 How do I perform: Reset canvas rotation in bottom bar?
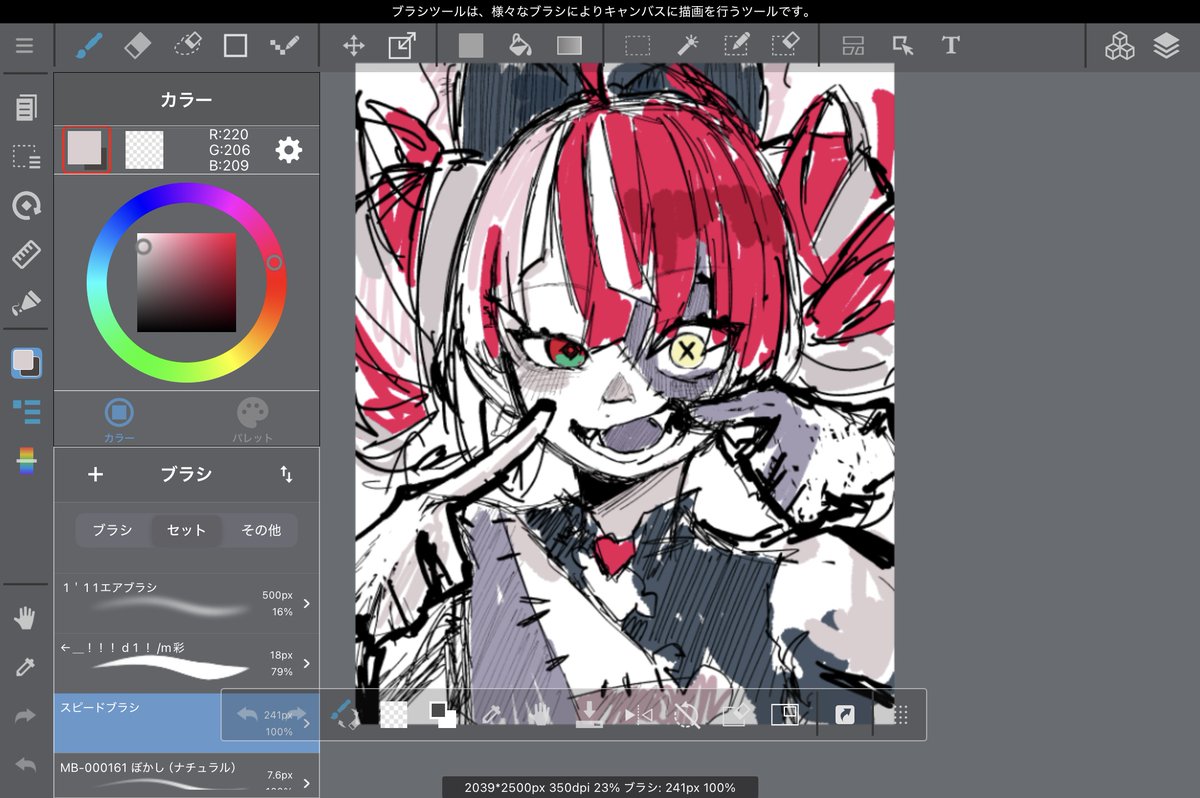click(x=687, y=714)
